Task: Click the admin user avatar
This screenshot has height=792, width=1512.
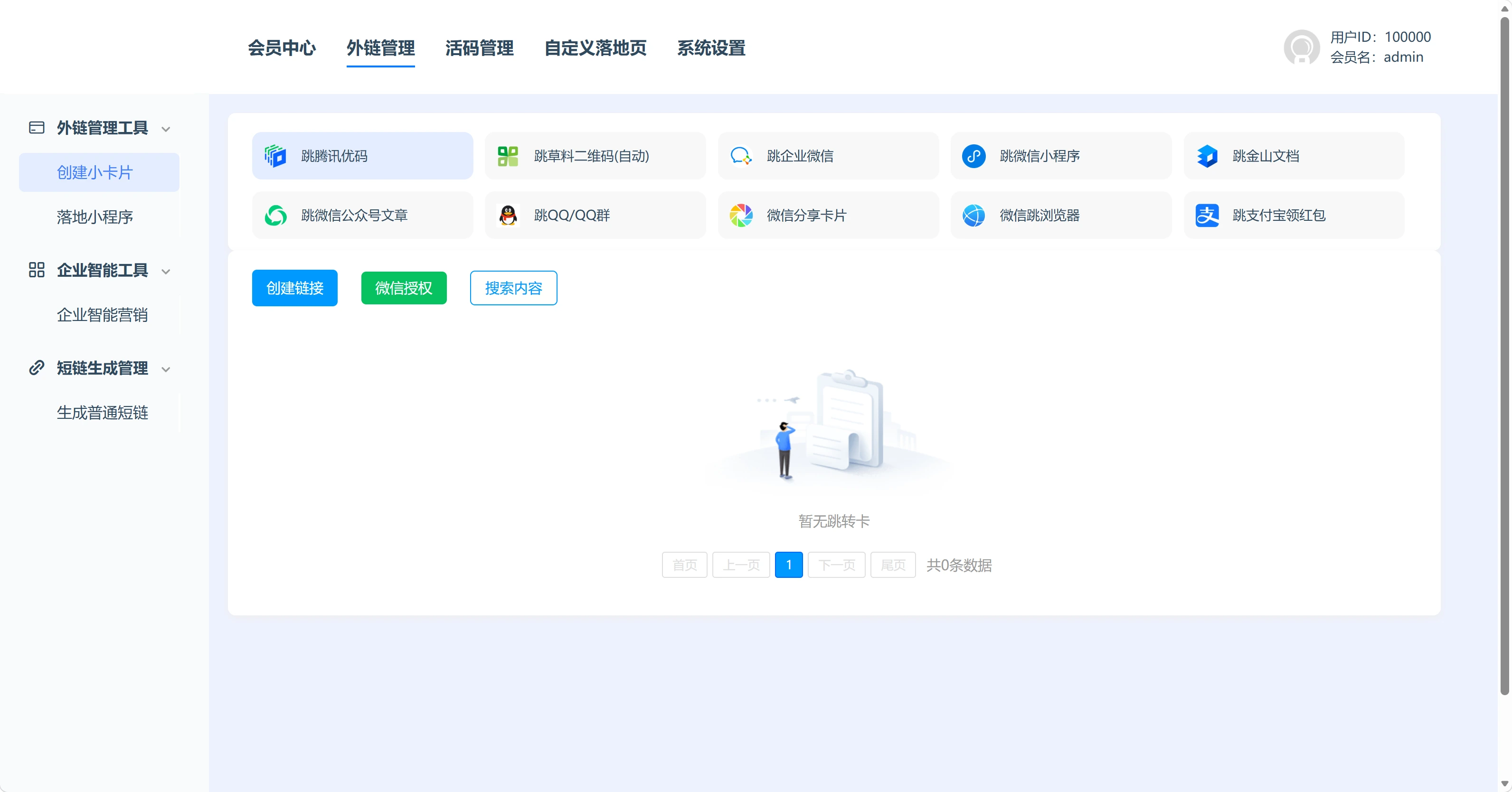Action: [x=1301, y=47]
